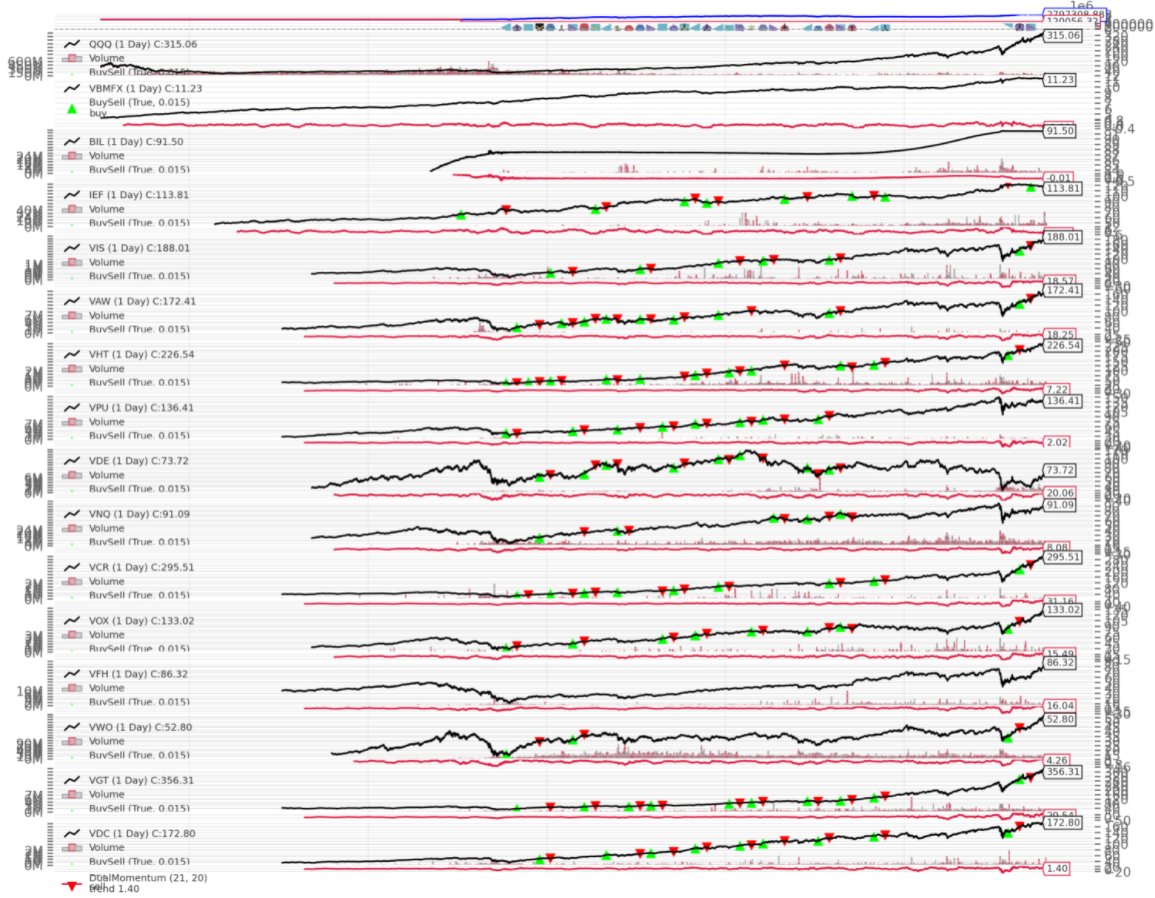Select the 'VOX (1 Day) C:133.02' legend label

coord(141,621)
